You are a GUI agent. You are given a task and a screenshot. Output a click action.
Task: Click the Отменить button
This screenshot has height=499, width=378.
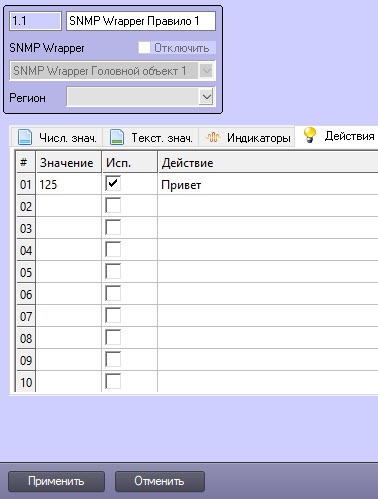(160, 481)
